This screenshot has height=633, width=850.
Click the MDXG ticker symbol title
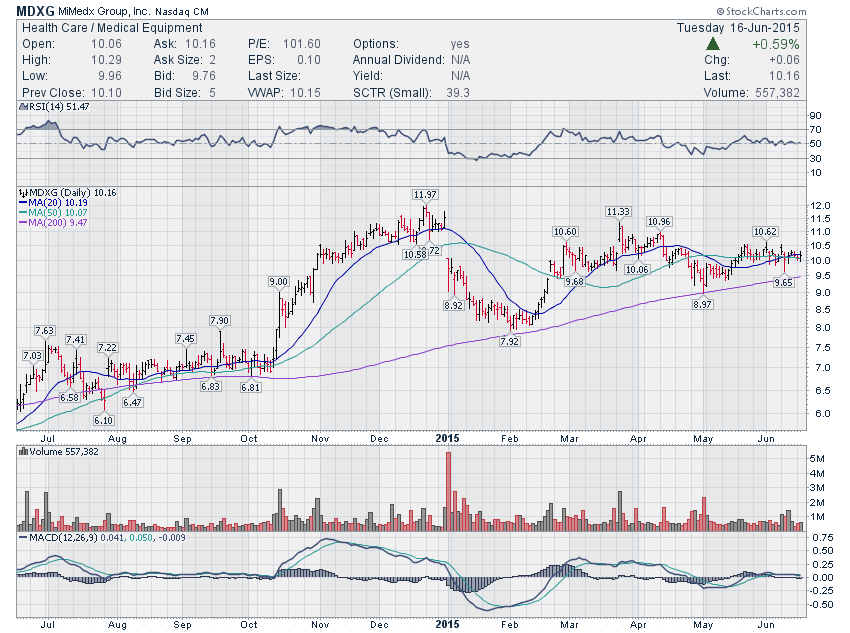(35, 11)
